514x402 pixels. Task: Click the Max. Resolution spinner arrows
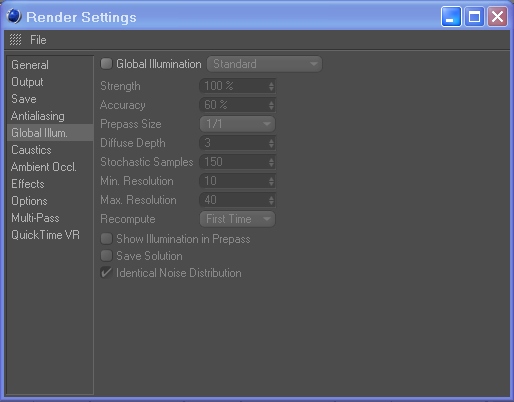tap(271, 200)
